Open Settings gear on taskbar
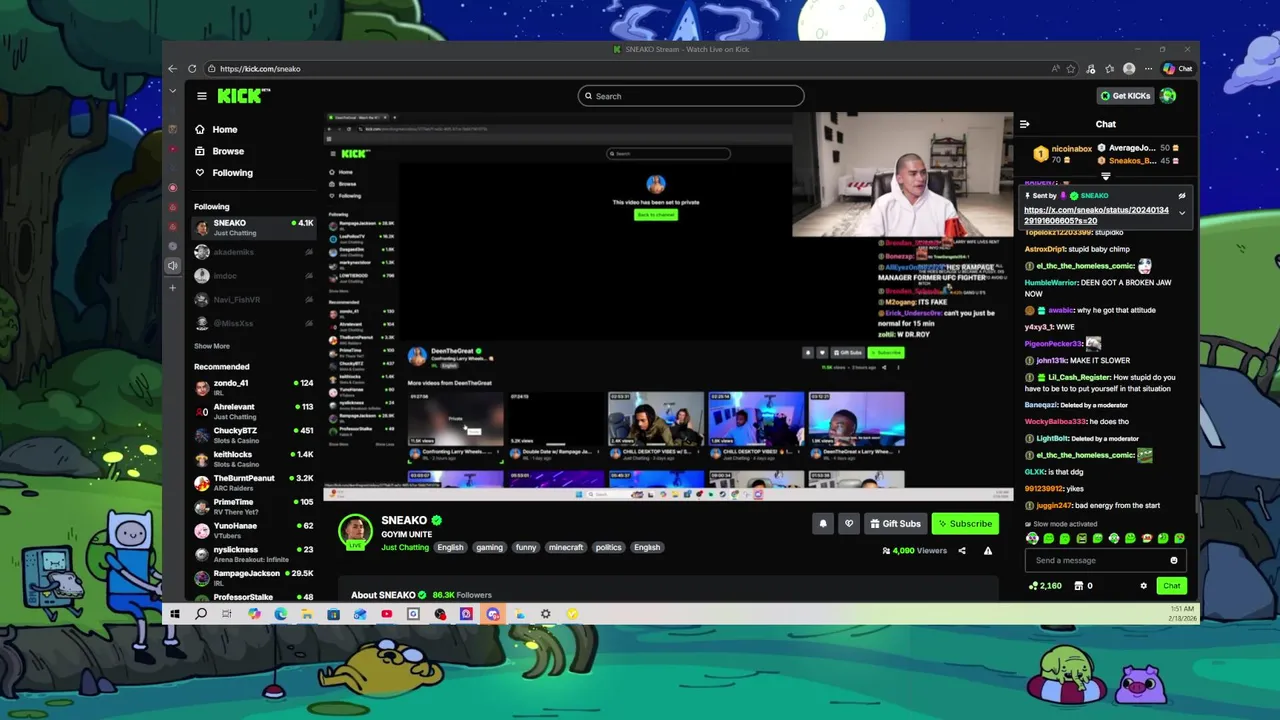This screenshot has width=1280, height=720. [x=545, y=614]
